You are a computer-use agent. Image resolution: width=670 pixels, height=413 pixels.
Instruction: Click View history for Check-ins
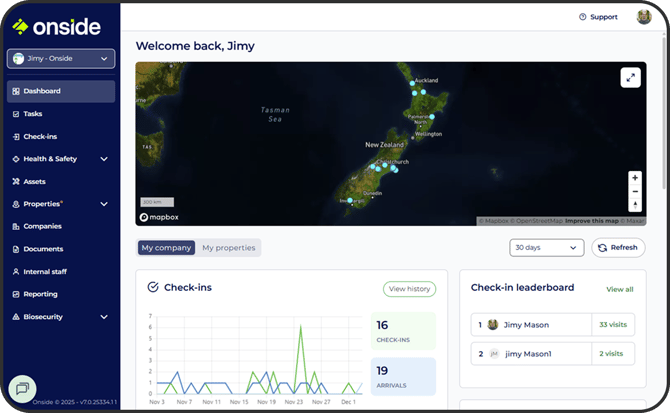coord(409,289)
